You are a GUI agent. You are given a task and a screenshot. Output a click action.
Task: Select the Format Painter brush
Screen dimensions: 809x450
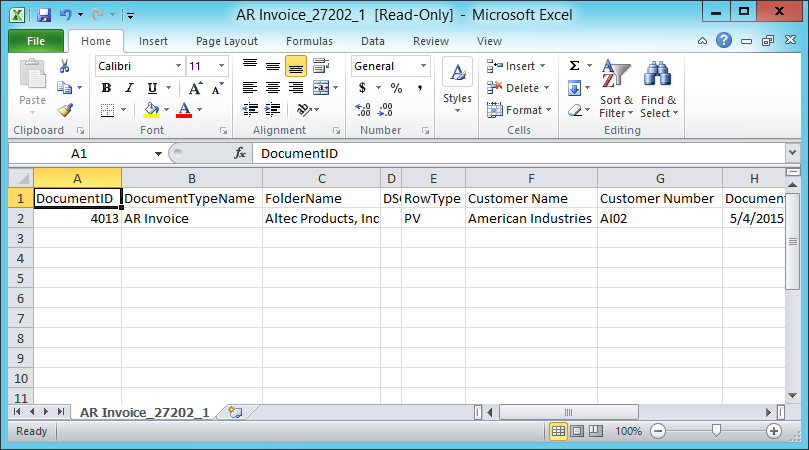[65, 109]
